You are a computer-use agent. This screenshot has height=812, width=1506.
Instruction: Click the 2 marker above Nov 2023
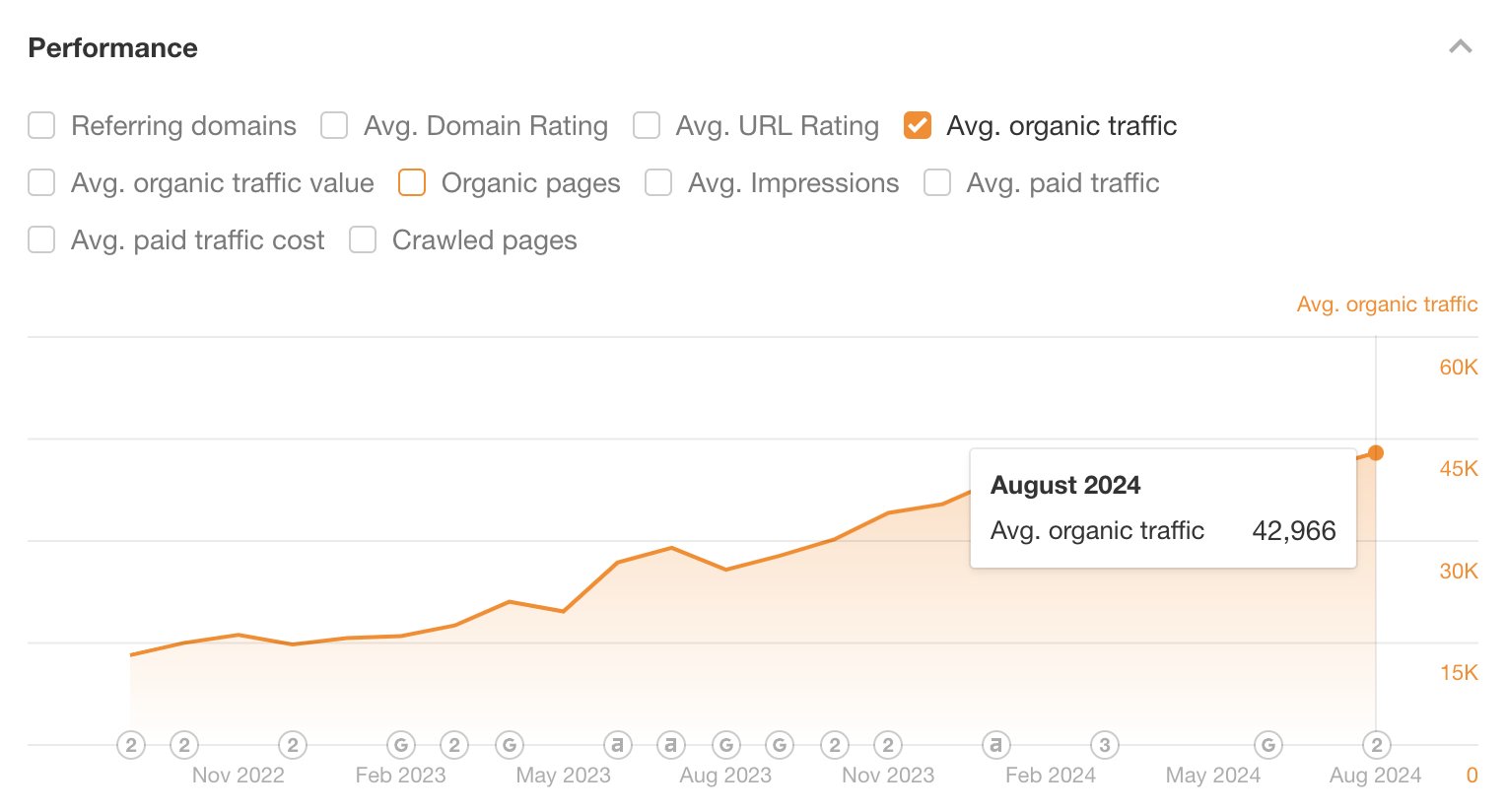point(888,745)
